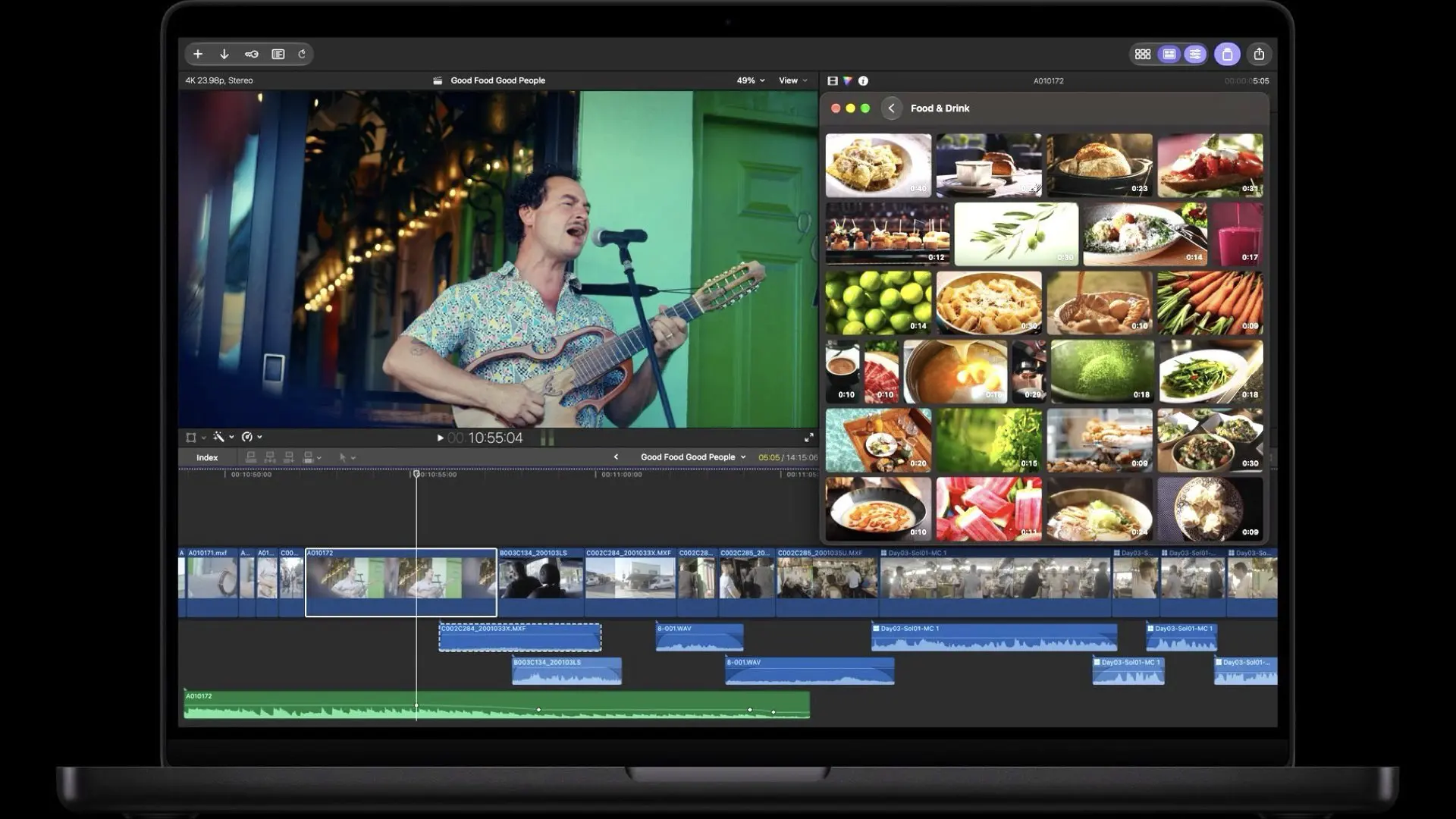Open the timeline Index
The height and width of the screenshot is (819, 1456).
(x=207, y=457)
